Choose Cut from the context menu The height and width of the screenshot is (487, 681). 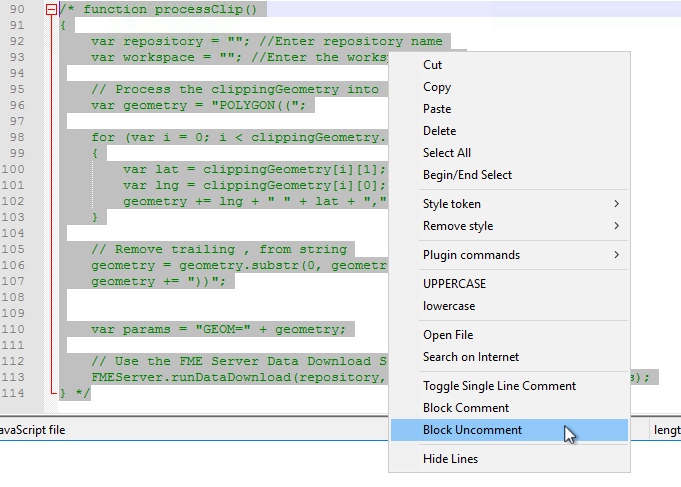[432, 65]
